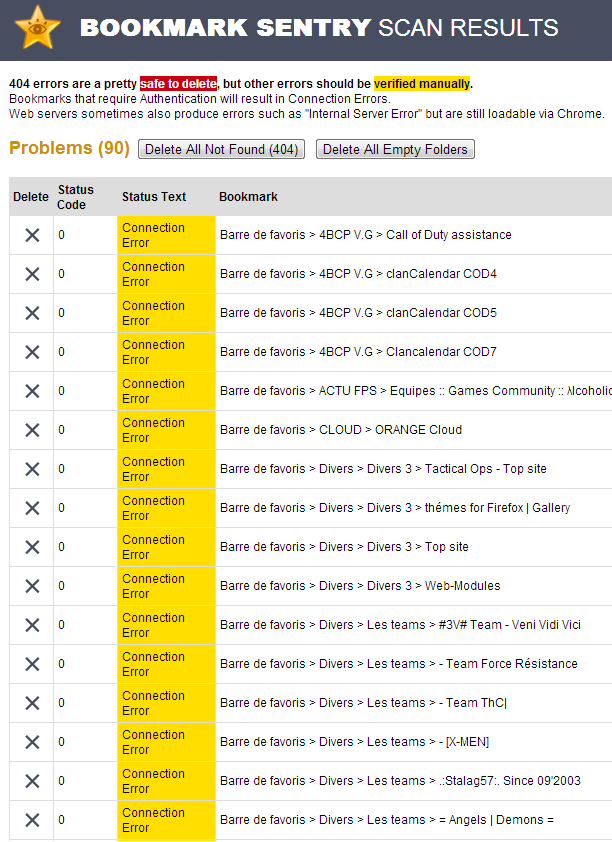612x842 pixels.
Task: Click the Status Text column header
Action: (154, 197)
